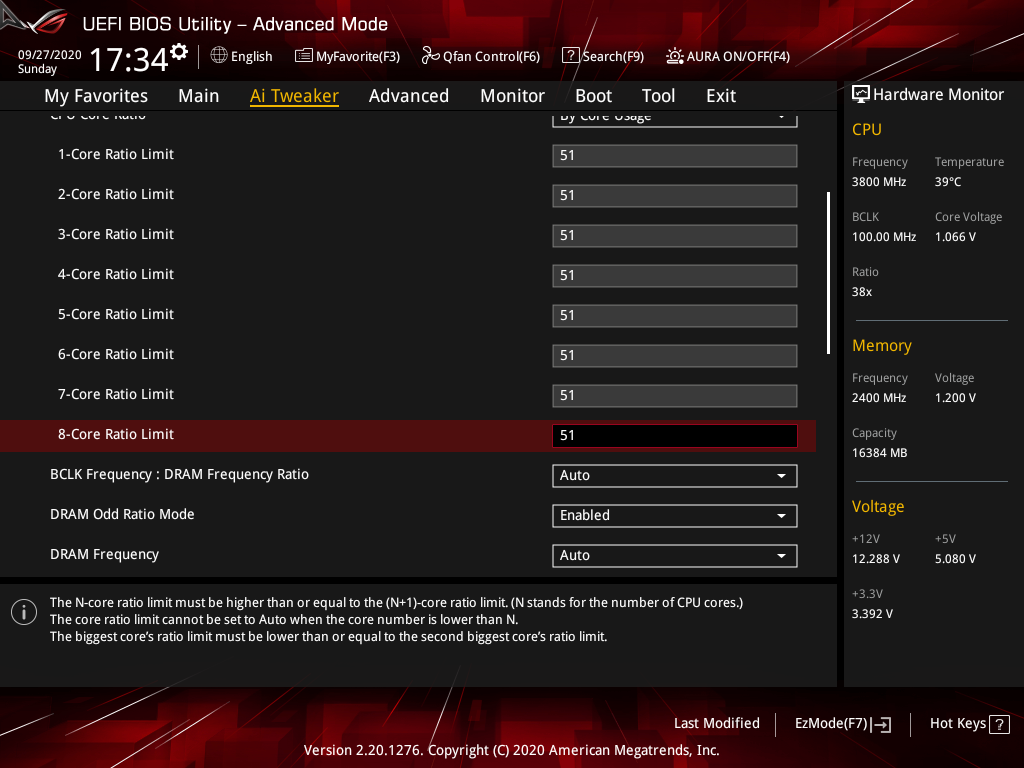This screenshot has height=768, width=1024.
Task: Click the info circle icon
Action: point(24,612)
